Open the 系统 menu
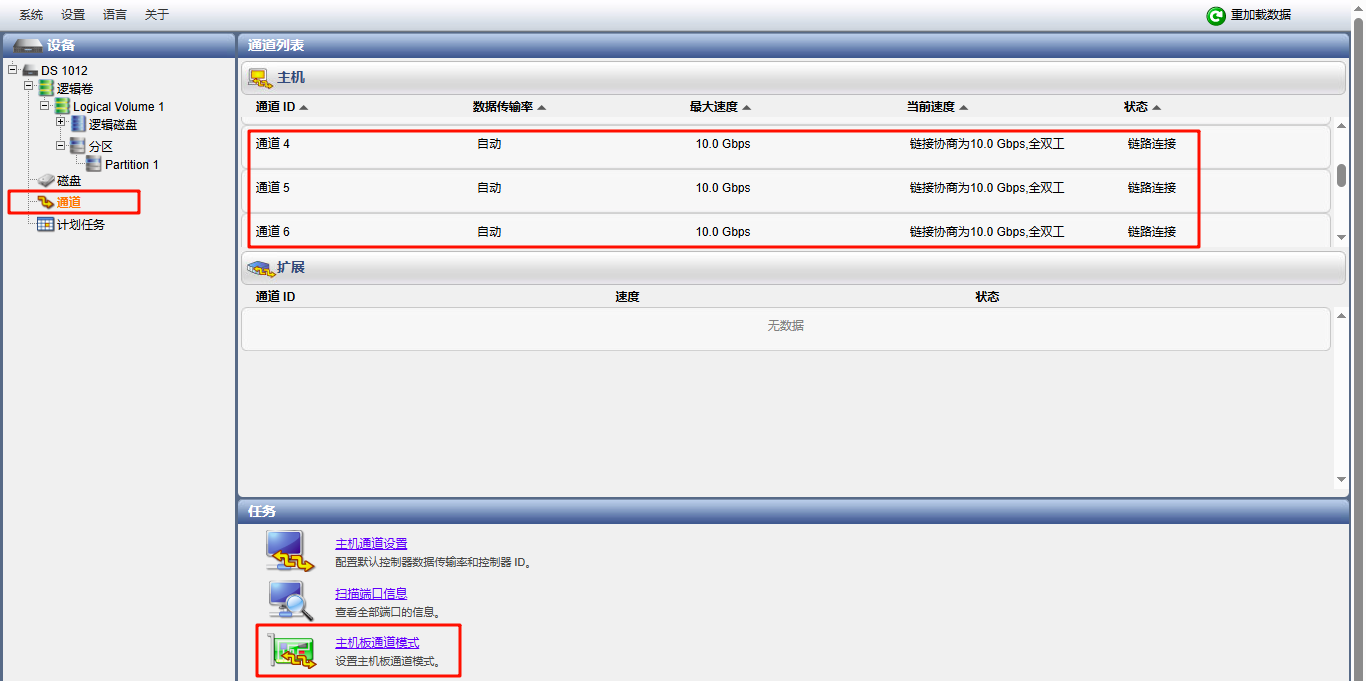Viewport: 1366px width, 681px height. [x=31, y=15]
